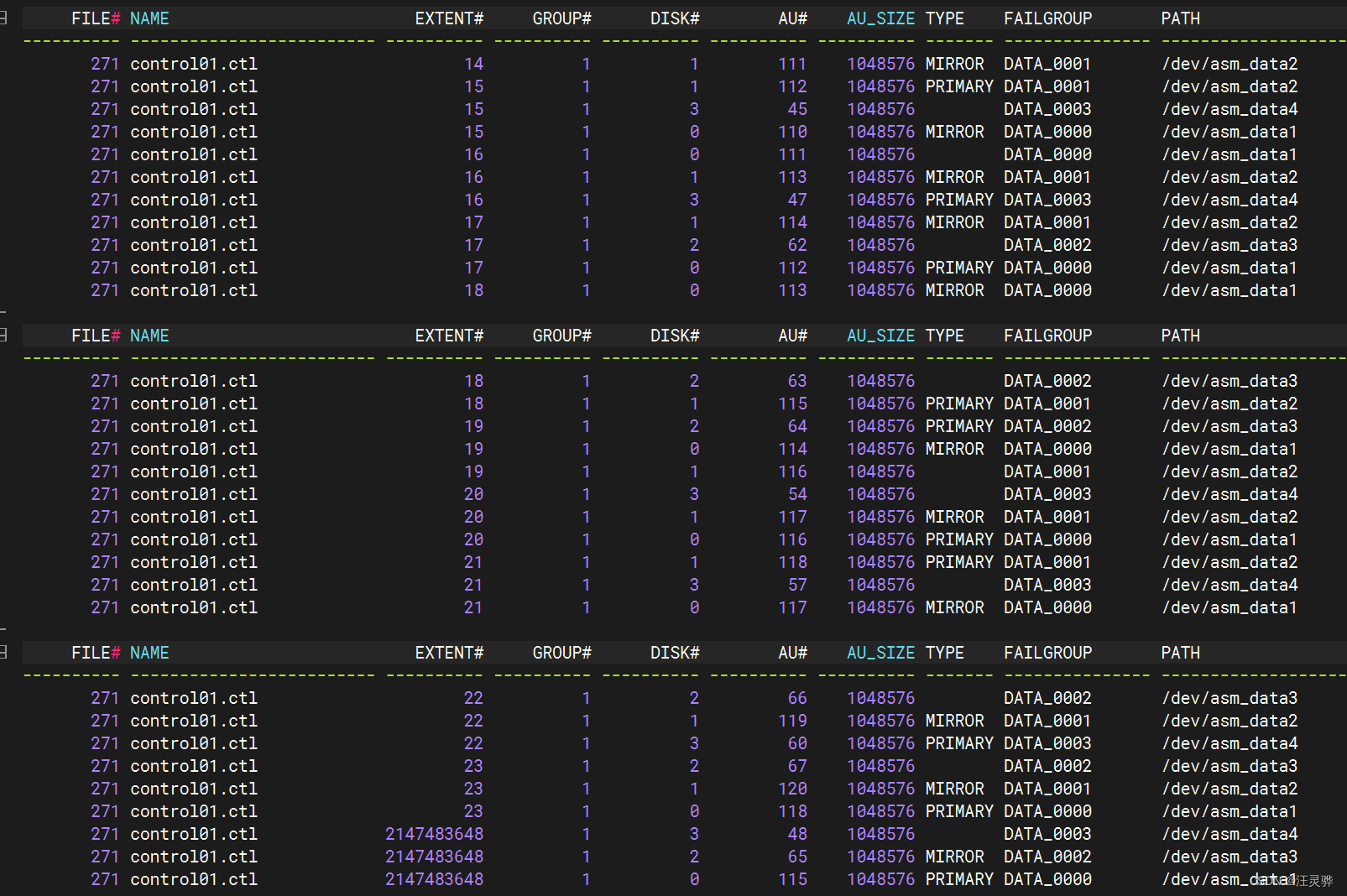Click the /dev/asm_data4 path on extent 16
This screenshot has width=1347, height=896.
(x=1230, y=200)
